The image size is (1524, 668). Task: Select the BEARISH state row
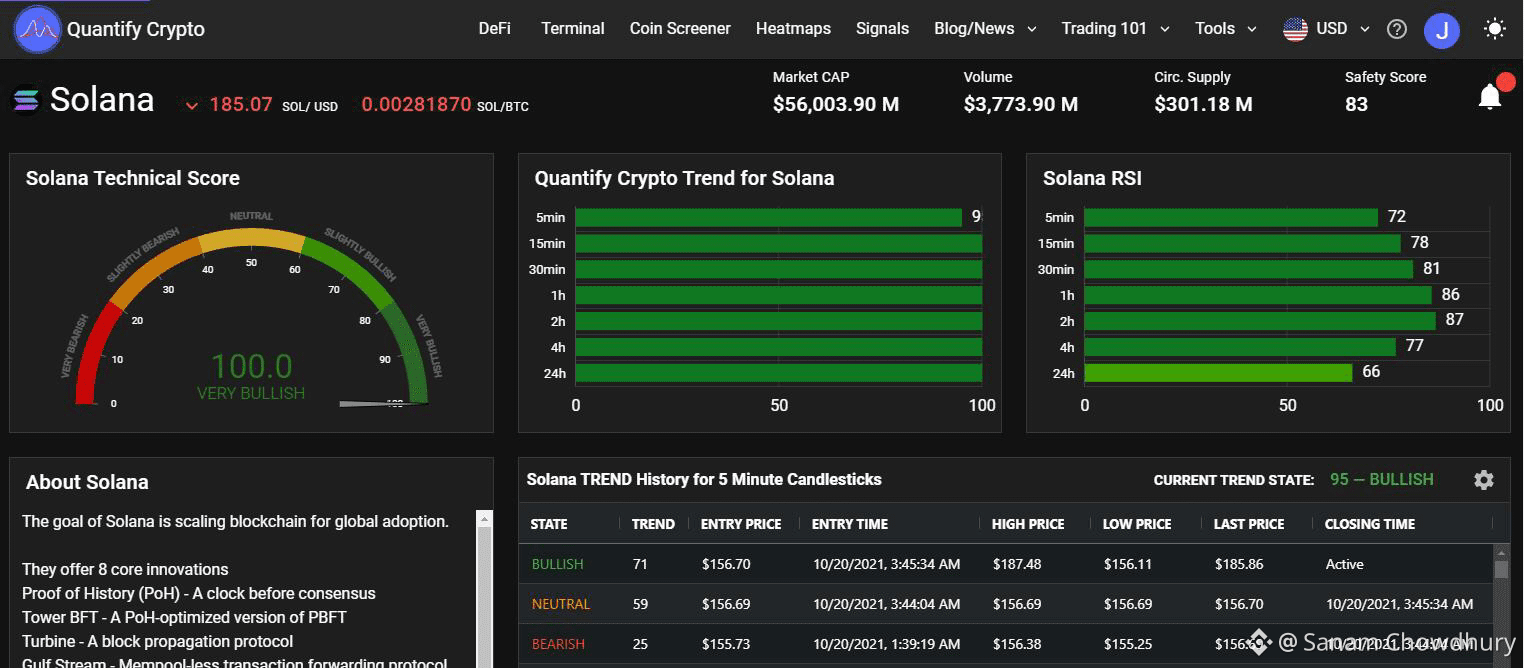click(x=1006, y=644)
